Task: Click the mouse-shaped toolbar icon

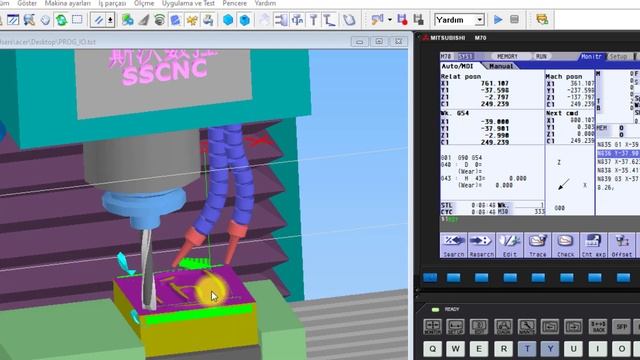Action: pyautogui.click(x=45, y=20)
